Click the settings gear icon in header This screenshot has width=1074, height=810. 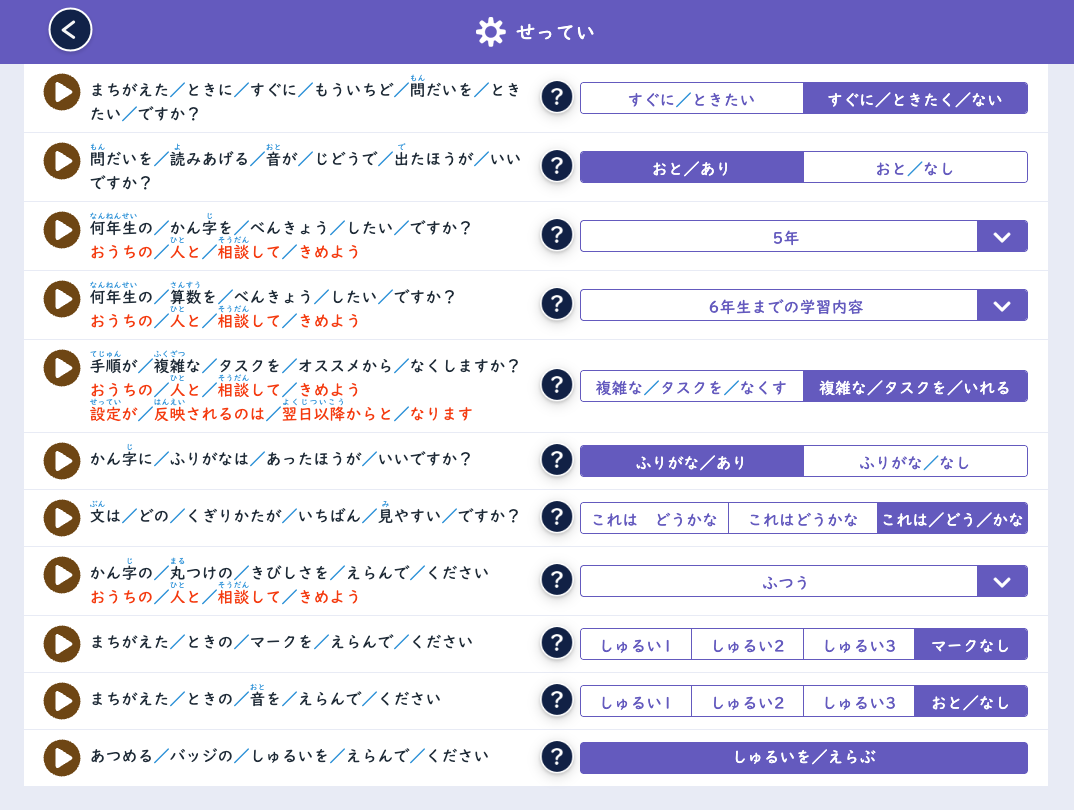tap(490, 32)
